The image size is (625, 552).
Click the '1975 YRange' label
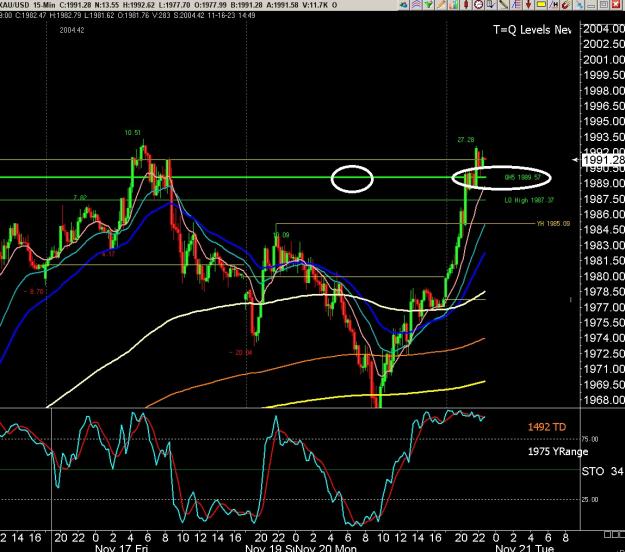(x=558, y=452)
